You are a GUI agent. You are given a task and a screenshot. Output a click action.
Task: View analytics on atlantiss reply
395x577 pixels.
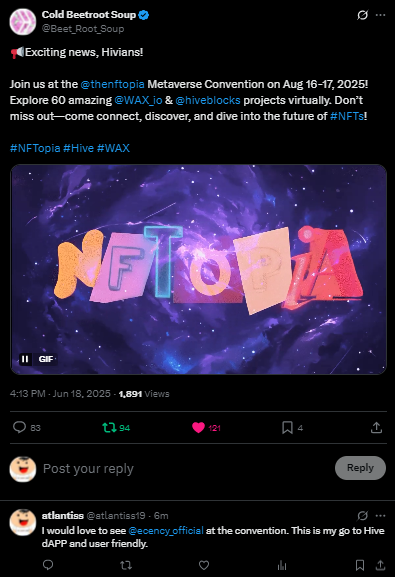[x=282, y=565]
